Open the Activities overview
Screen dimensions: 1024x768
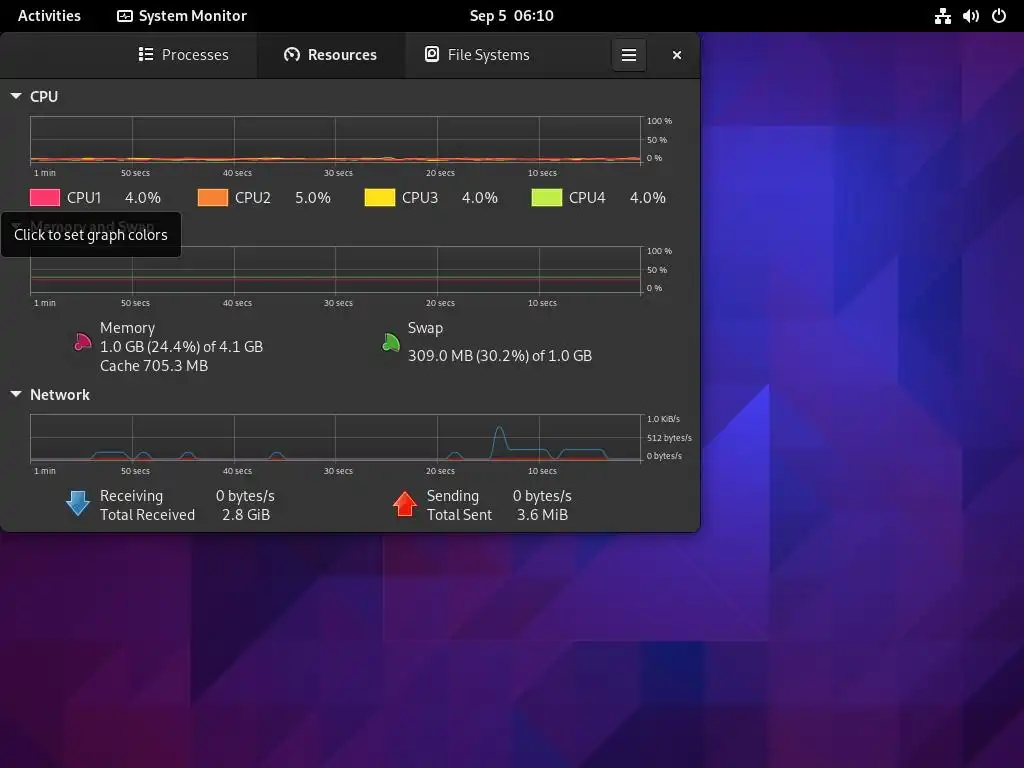[49, 16]
